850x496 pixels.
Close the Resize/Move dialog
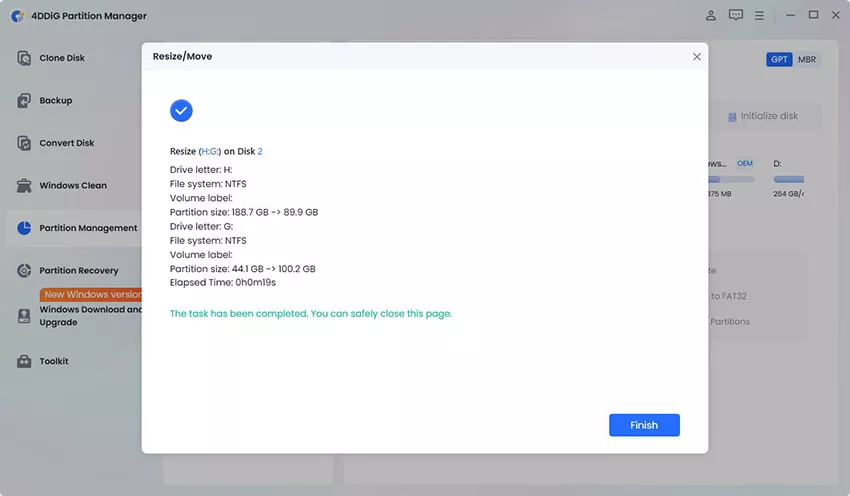(697, 57)
